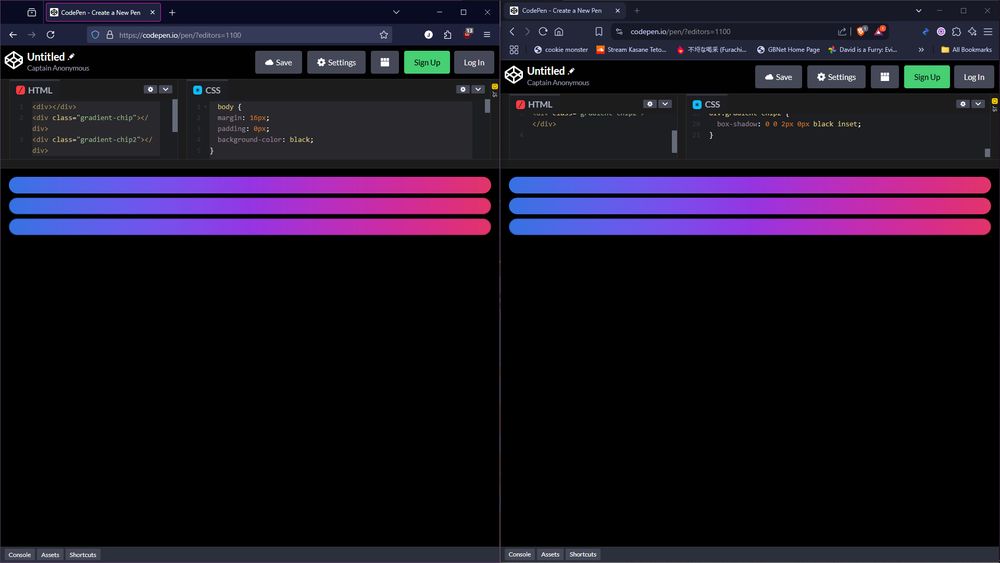Open Settings in Firefox window's CodePen
Screen dimensions: 1000x563
pos(336,62)
